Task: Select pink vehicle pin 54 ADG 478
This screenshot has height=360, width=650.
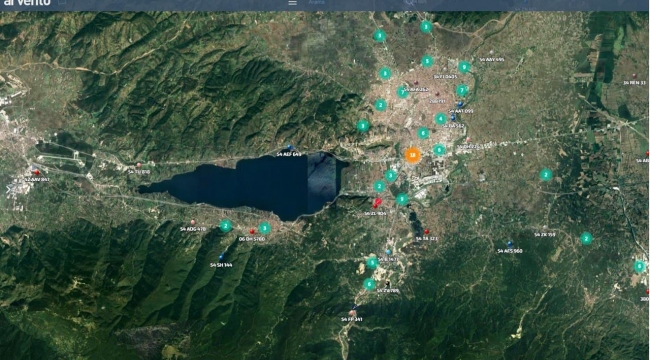Action: tap(192, 223)
